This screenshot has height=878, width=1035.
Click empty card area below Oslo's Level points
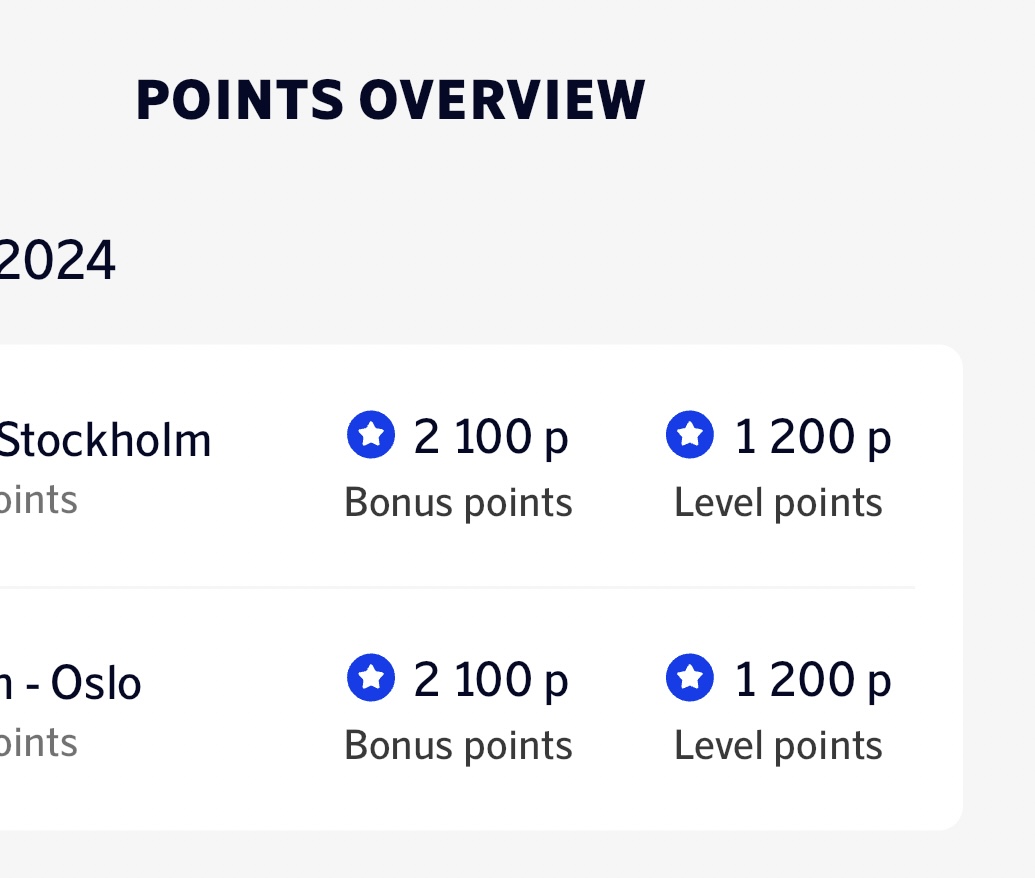(x=778, y=798)
